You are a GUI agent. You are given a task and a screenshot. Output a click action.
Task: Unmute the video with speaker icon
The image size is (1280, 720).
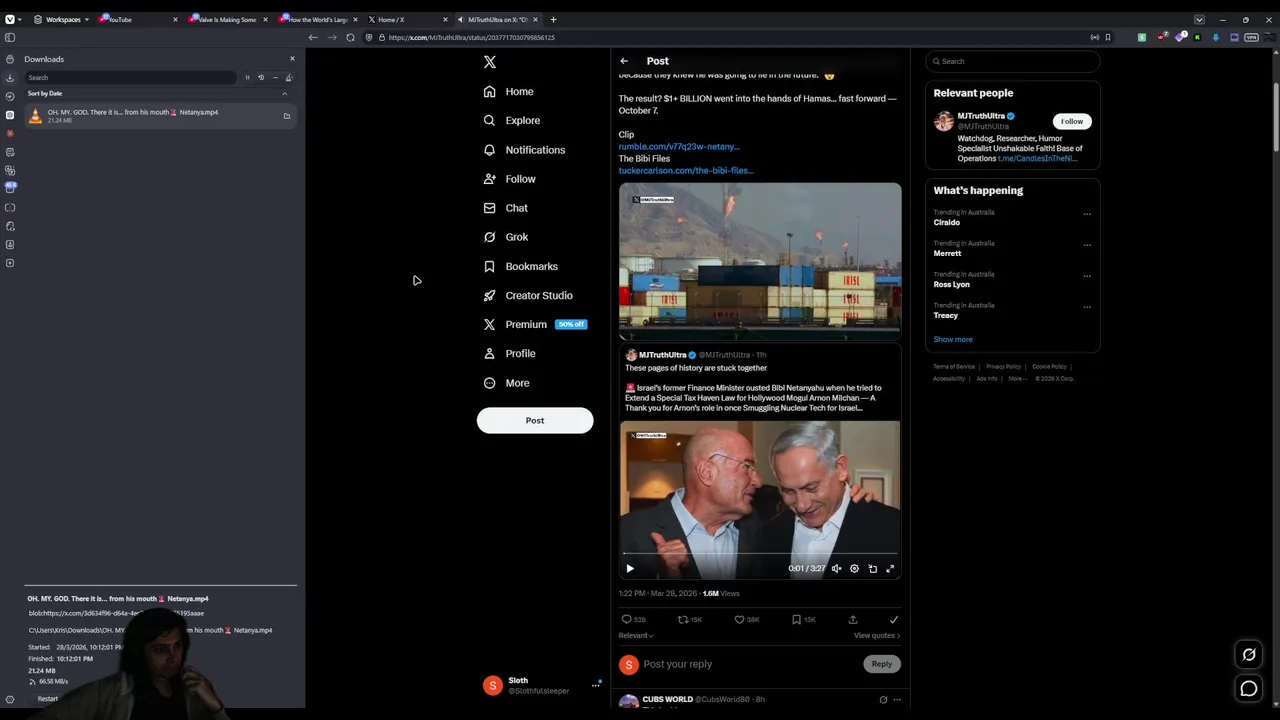pos(836,568)
